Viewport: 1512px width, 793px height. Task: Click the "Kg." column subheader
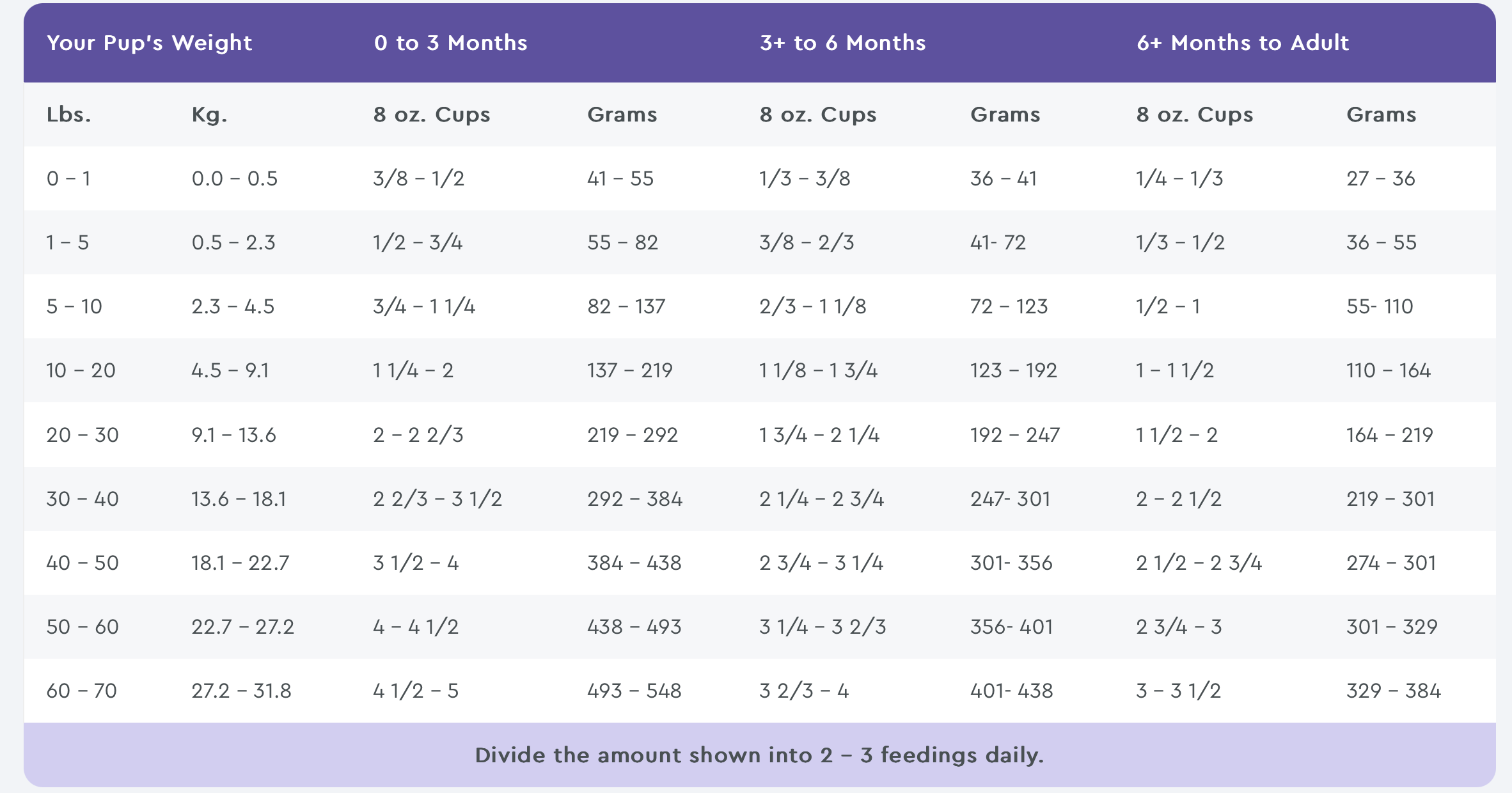(x=209, y=114)
